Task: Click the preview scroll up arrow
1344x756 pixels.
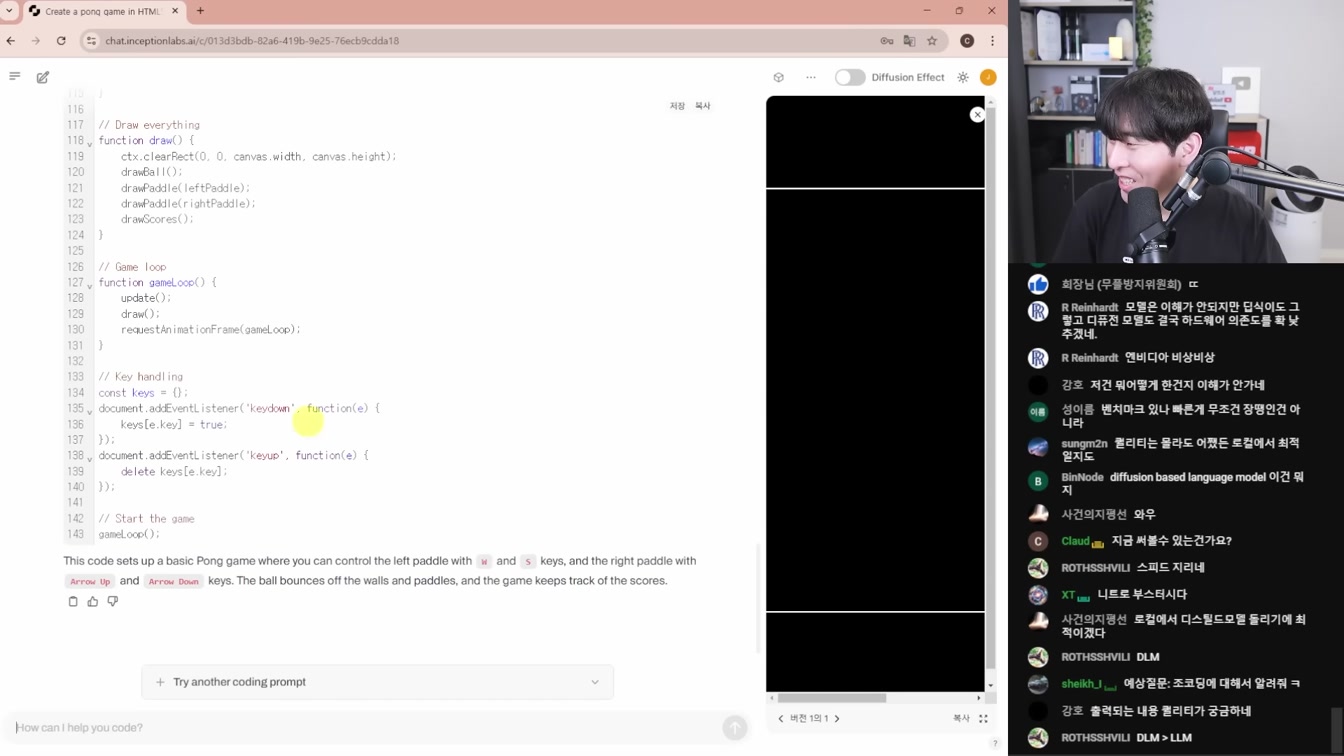Action: point(991,102)
